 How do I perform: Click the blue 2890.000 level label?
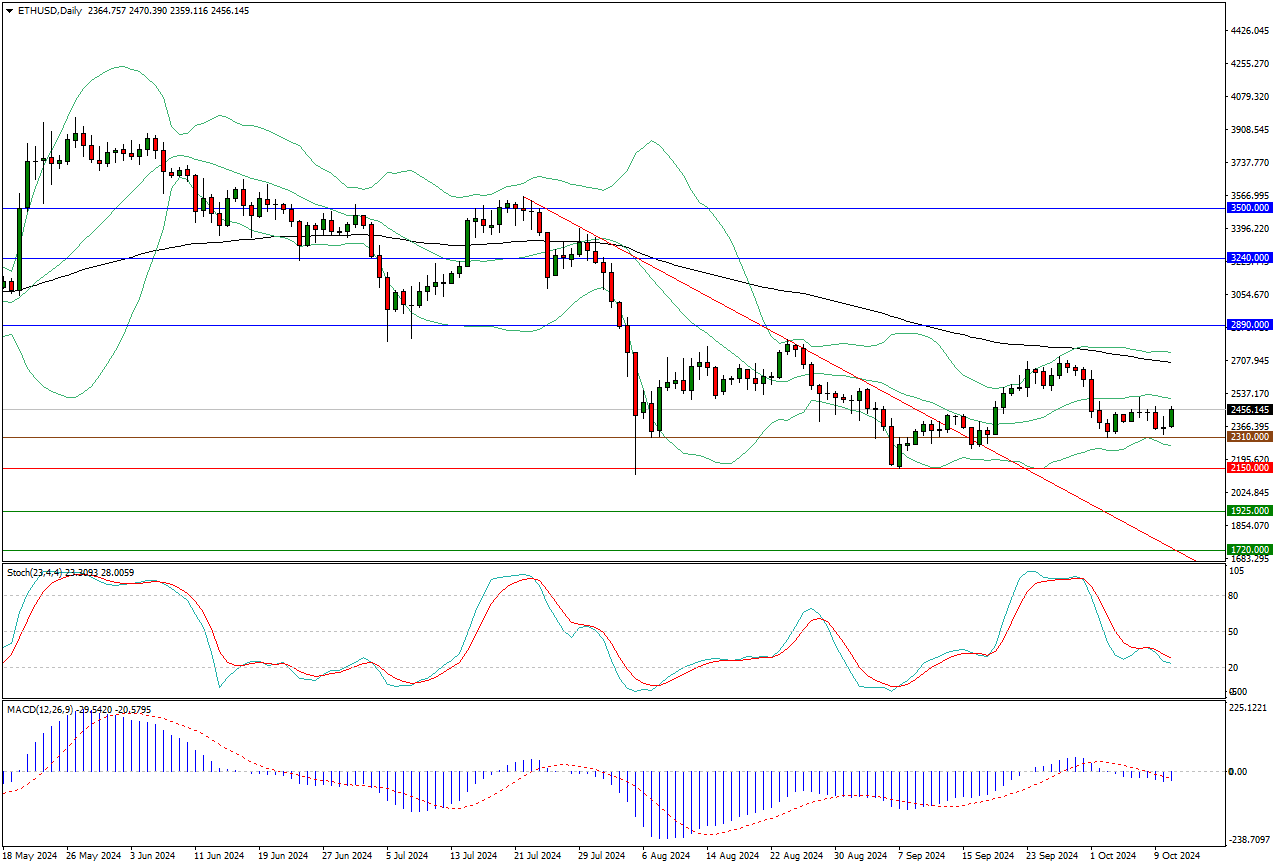pyautogui.click(x=1249, y=325)
